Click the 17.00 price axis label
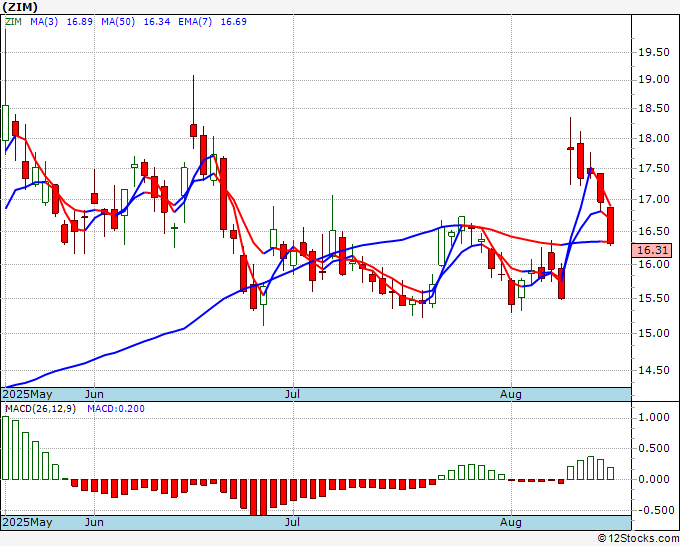This screenshot has width=680, height=546. coord(654,199)
